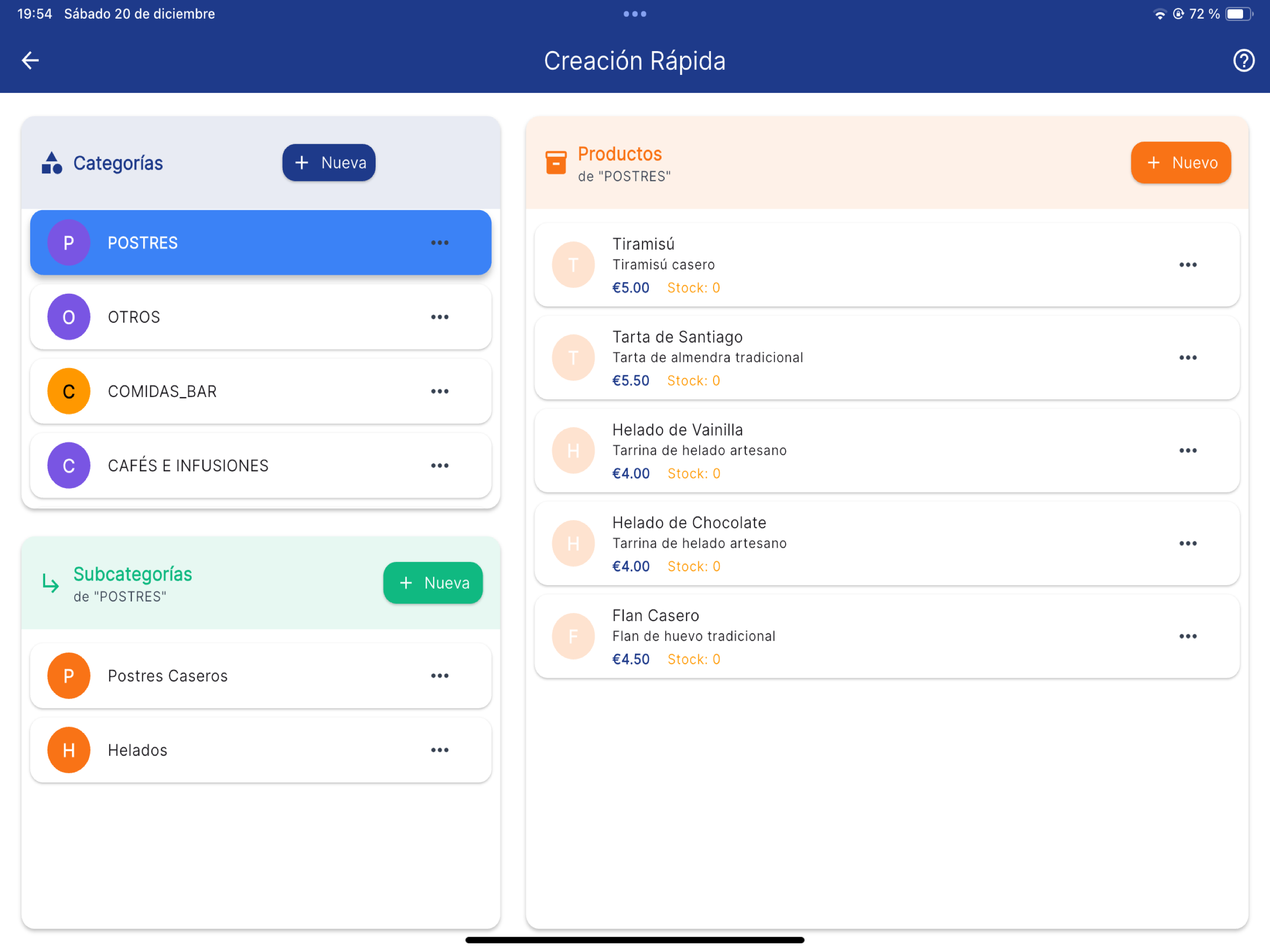Open options menu for Flan Casero
The height and width of the screenshot is (952, 1270).
1188,636
